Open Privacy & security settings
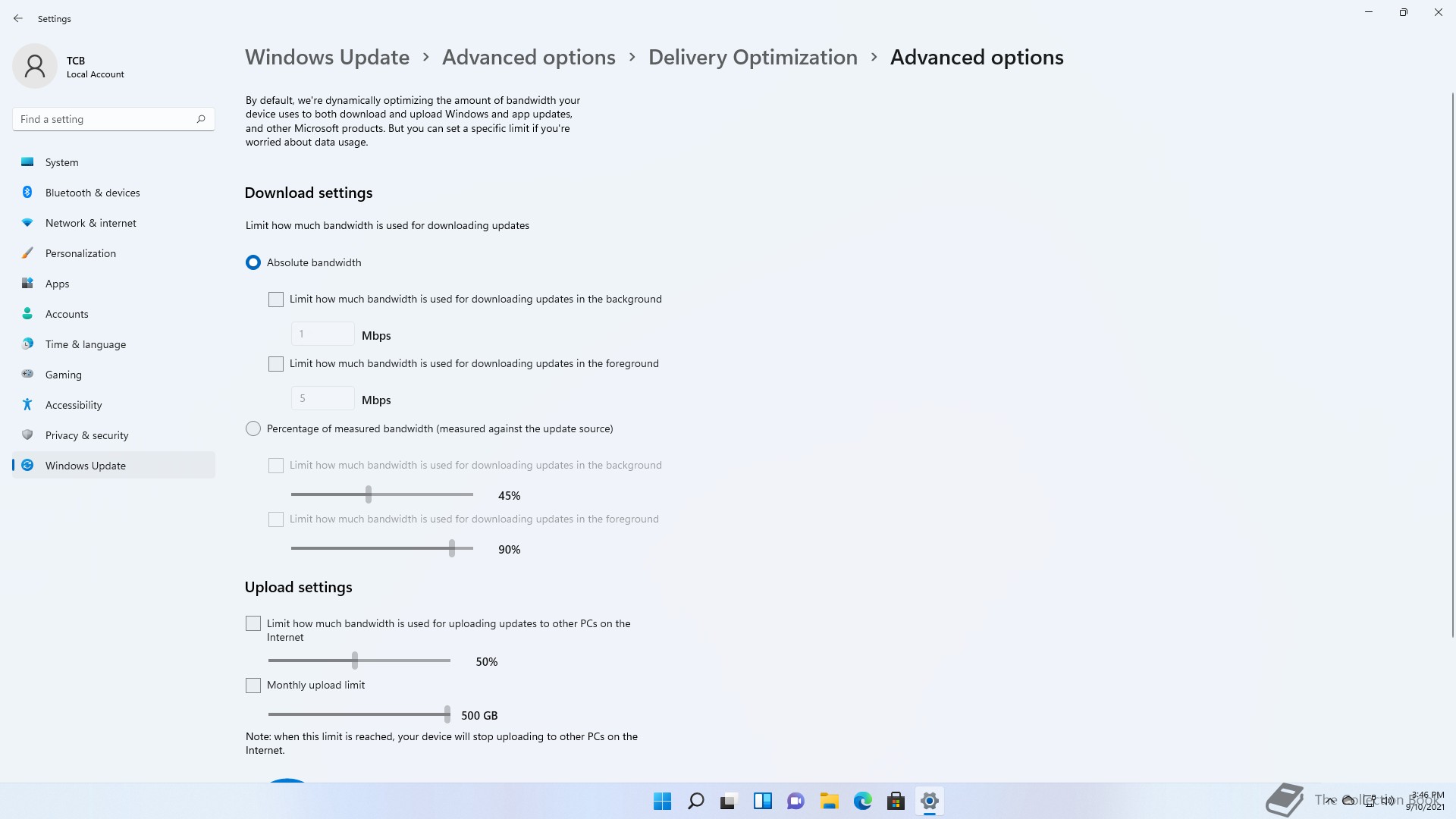Viewport: 1456px width, 819px height. 114,435
